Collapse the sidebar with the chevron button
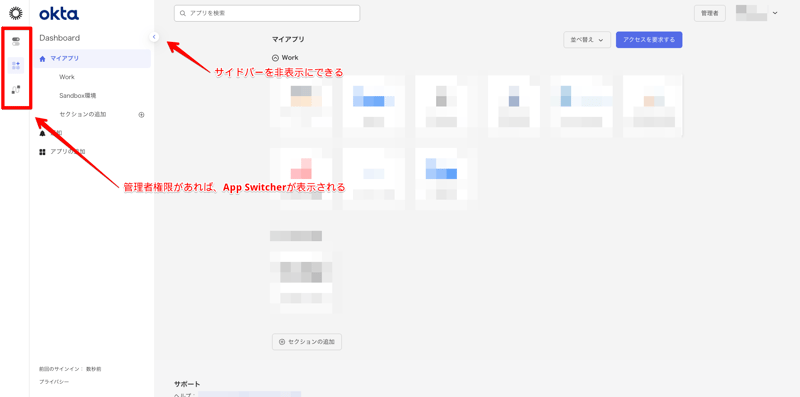Image resolution: width=800 pixels, height=397 pixels. pyautogui.click(x=154, y=37)
